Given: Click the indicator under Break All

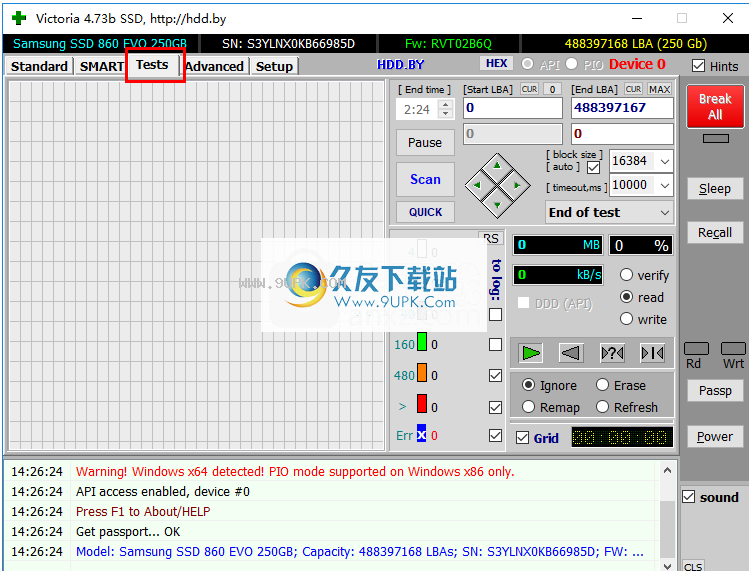Looking at the screenshot, I should coord(716,139).
